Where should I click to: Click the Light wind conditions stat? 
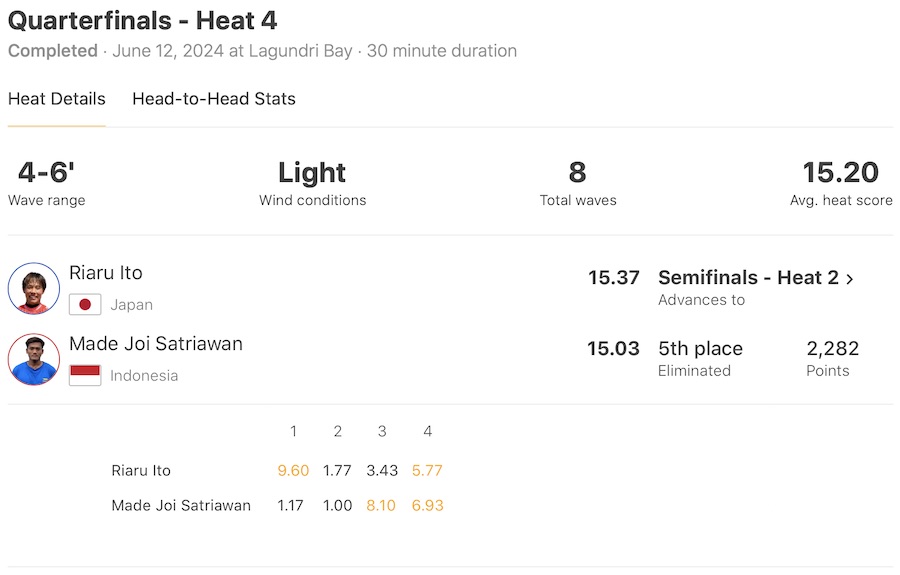pos(312,173)
